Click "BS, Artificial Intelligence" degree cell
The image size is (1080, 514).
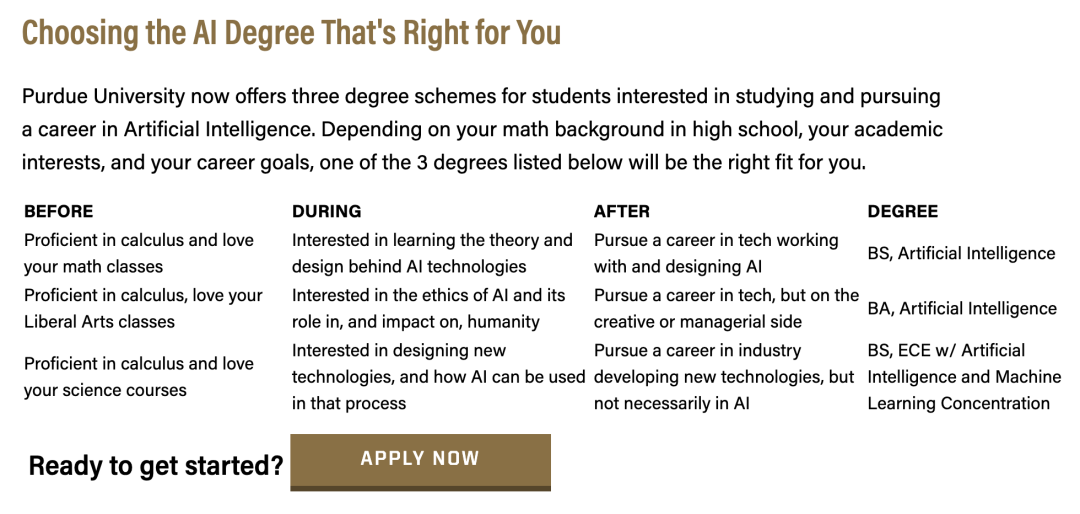(x=961, y=254)
